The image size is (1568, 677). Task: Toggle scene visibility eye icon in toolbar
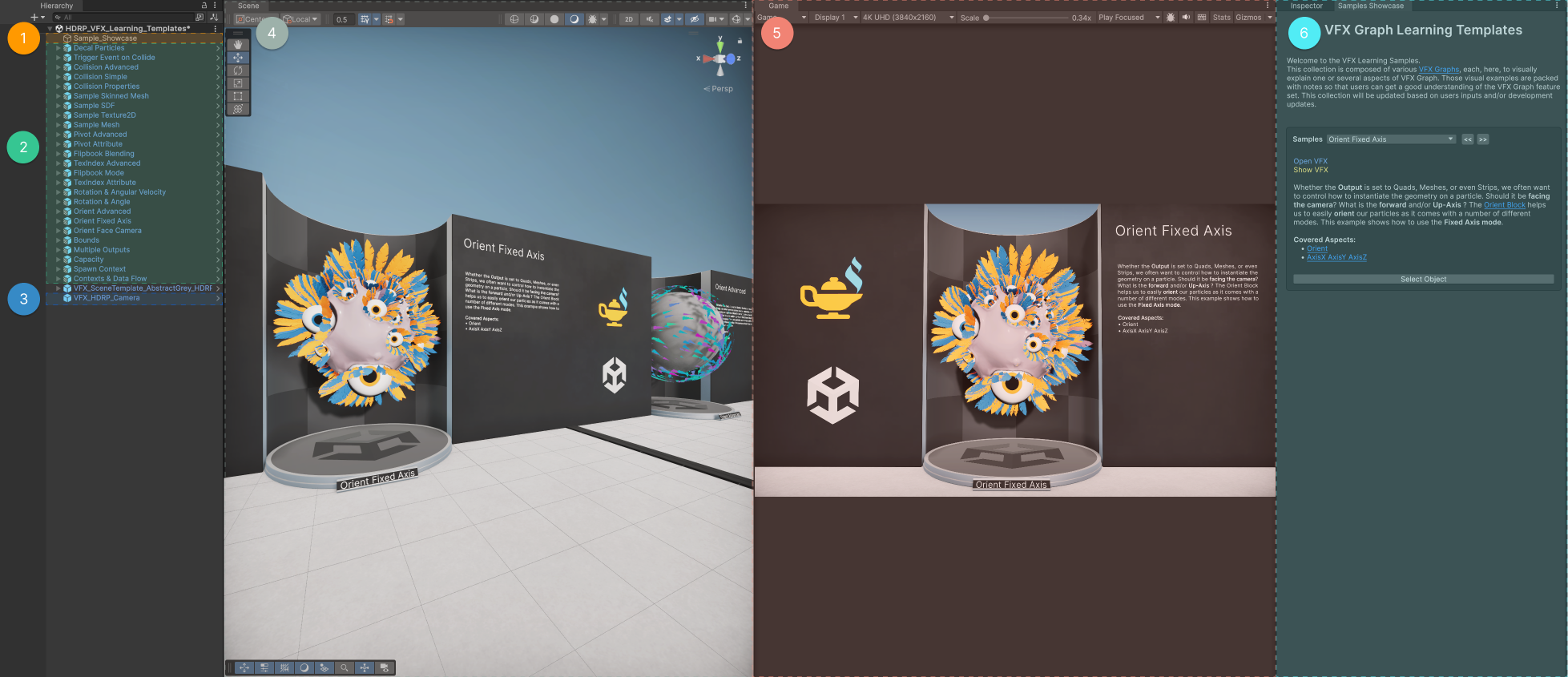coord(694,19)
